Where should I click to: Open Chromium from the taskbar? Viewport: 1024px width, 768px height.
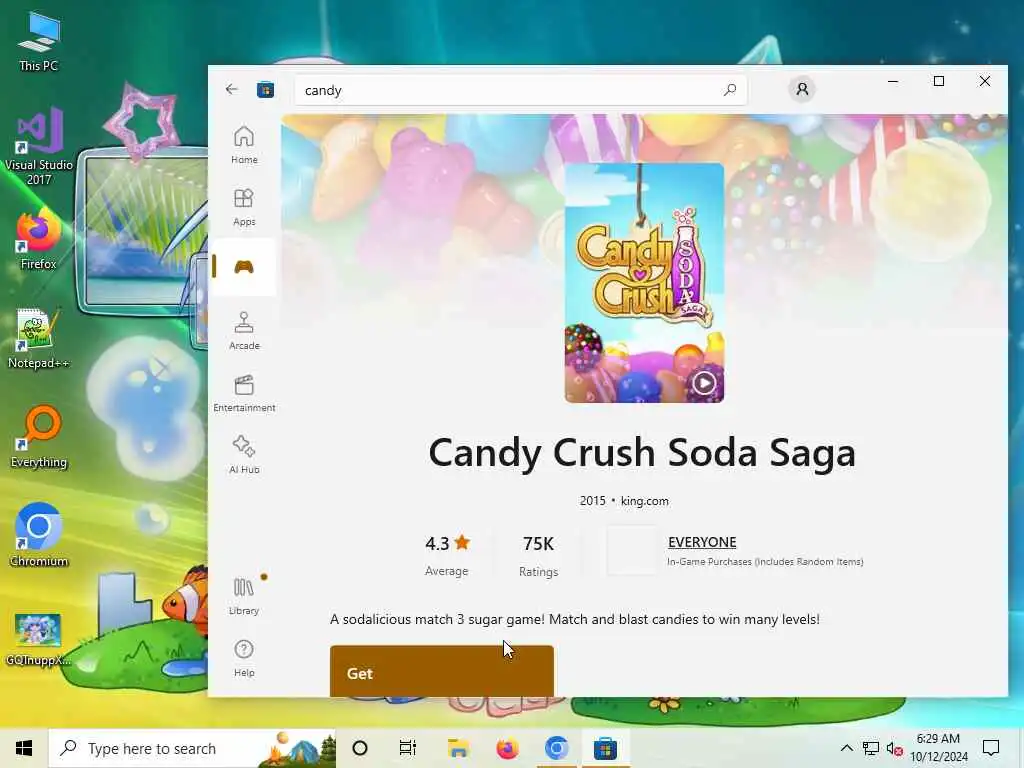[x=556, y=748]
